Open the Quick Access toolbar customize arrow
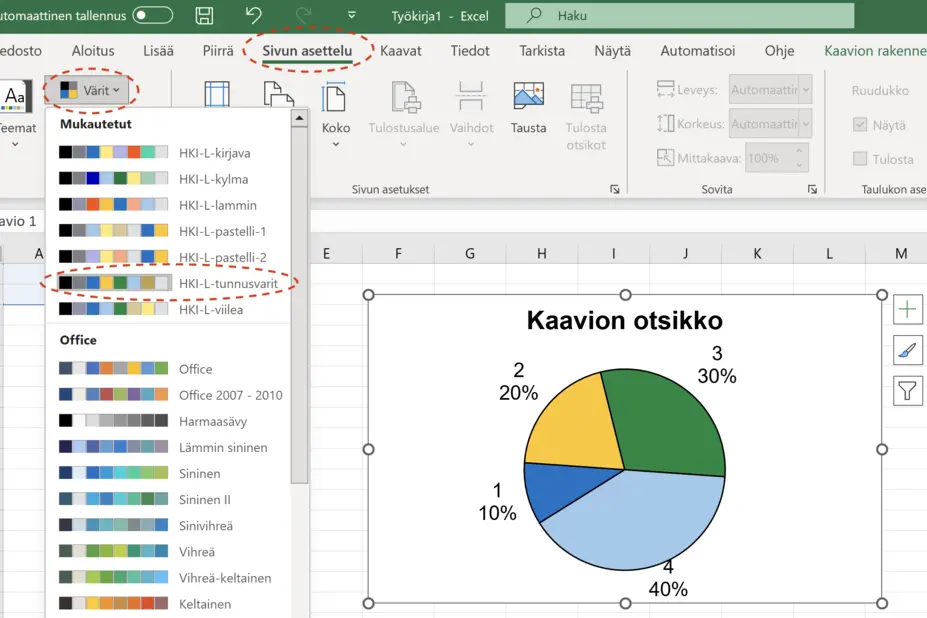The width and height of the screenshot is (927, 618). pos(352,15)
